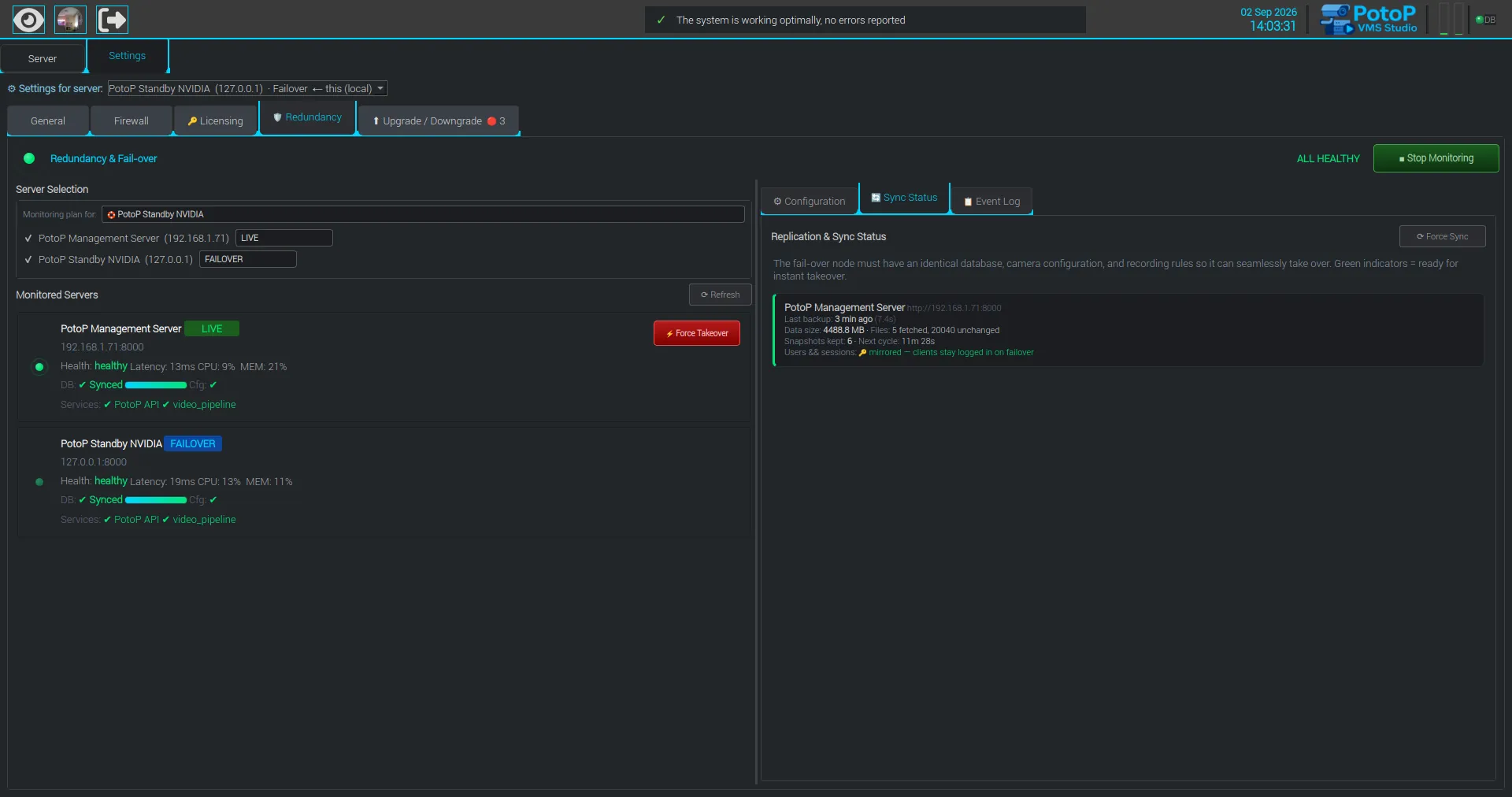Screen dimensions: 1512x797
Task: Click the green health dot for PotoP Management Server
Action: click(39, 367)
